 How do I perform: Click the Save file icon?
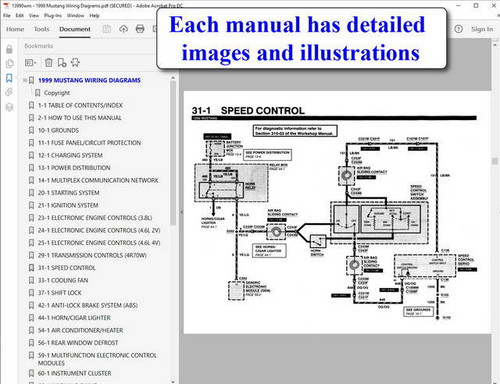click(x=107, y=29)
